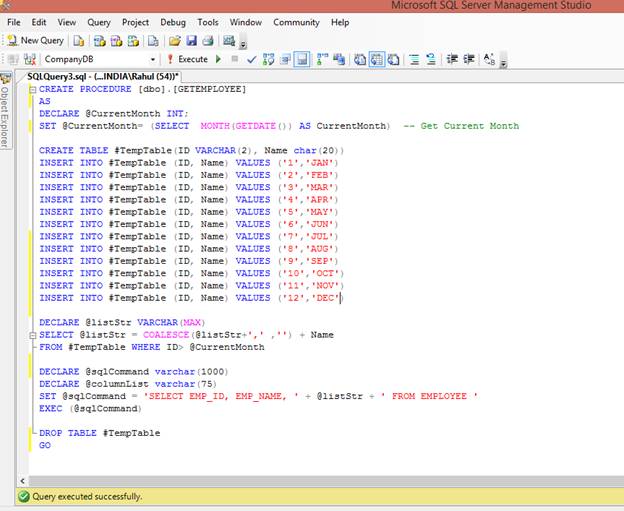Open an Analysis Services XMLA Query
Image resolution: width=624 pixels, height=511 pixels.
tap(133, 41)
